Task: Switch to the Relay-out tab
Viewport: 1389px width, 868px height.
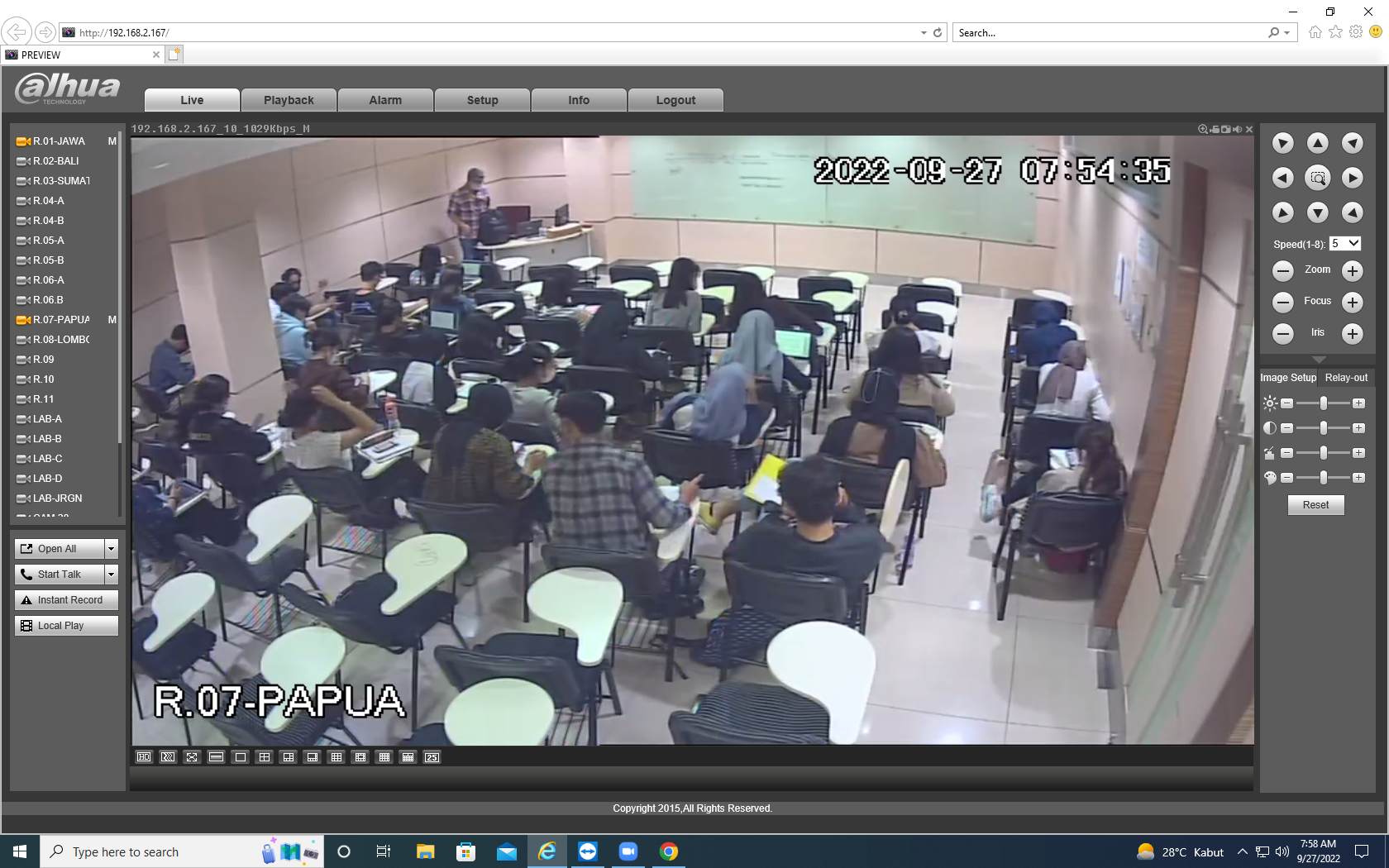Action: [1346, 378]
